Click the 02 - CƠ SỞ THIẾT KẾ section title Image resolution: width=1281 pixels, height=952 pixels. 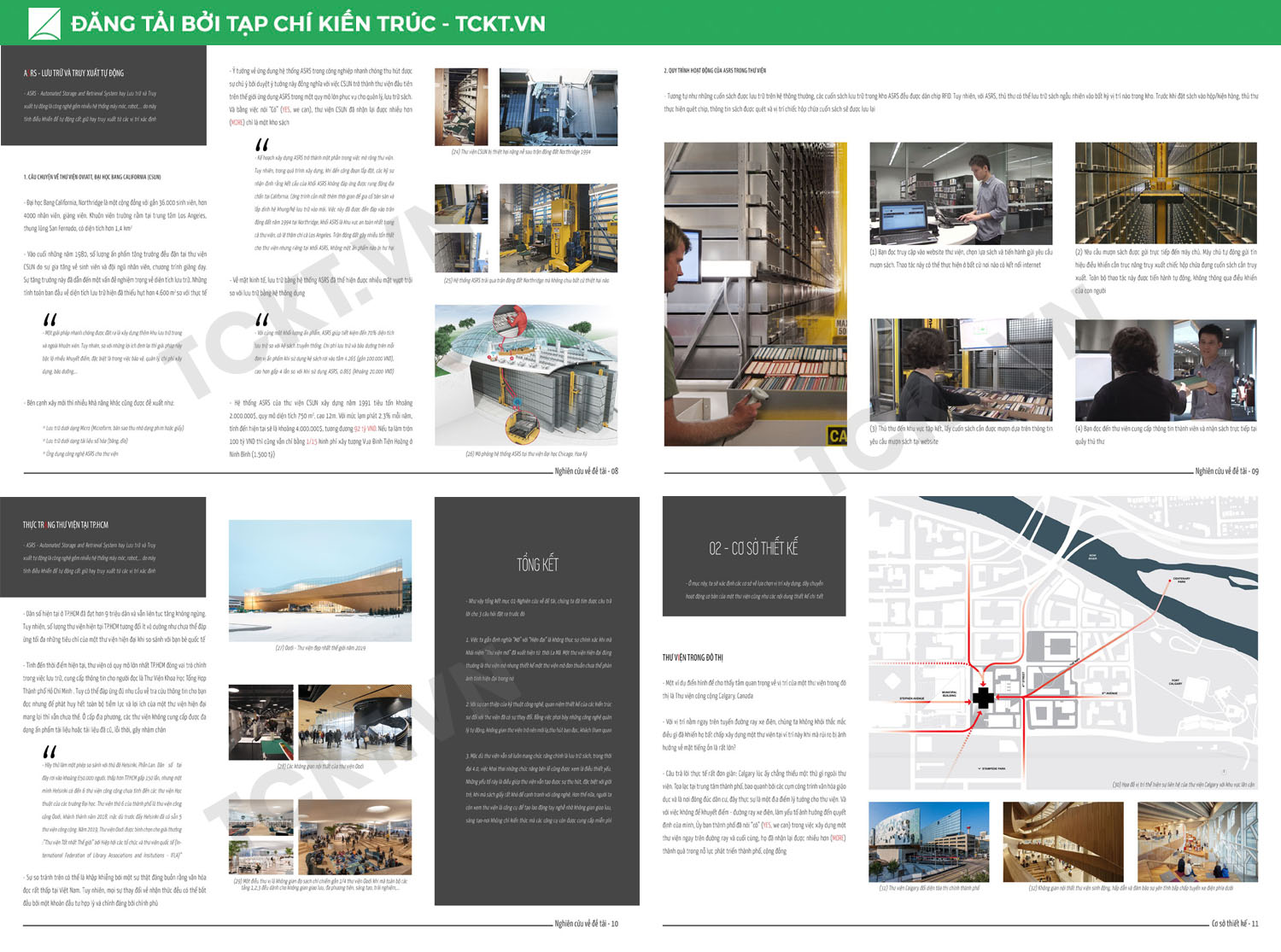coord(753,548)
